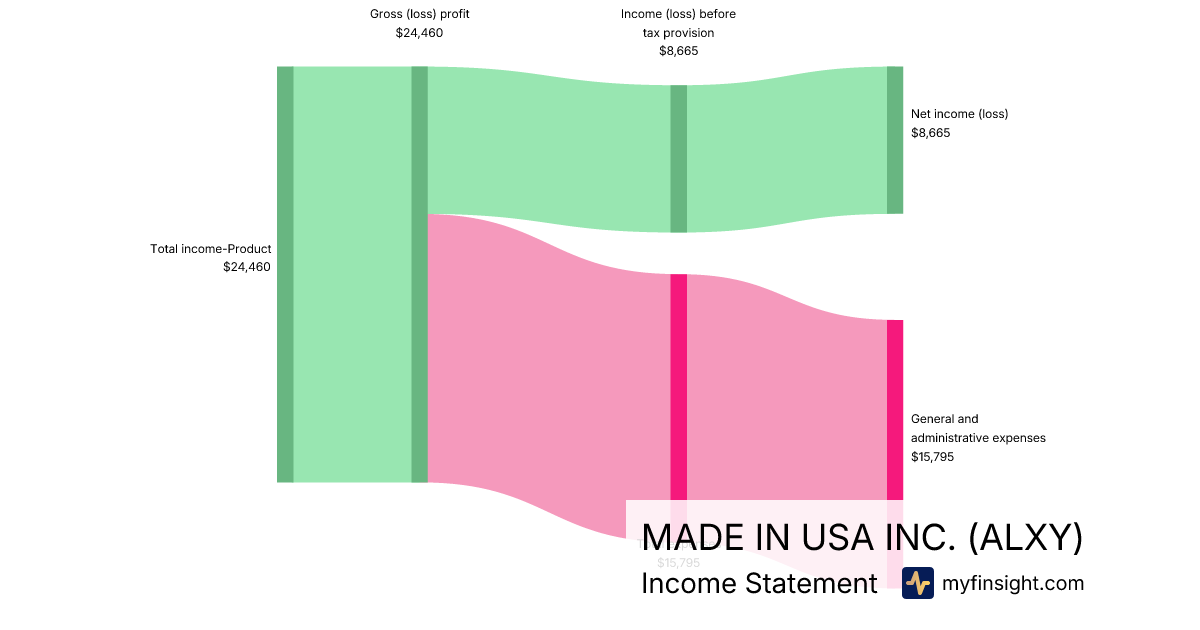Select the General and administrative expenses node bar
Image resolution: width=1200 pixels, height=630 pixels.
[x=894, y=410]
